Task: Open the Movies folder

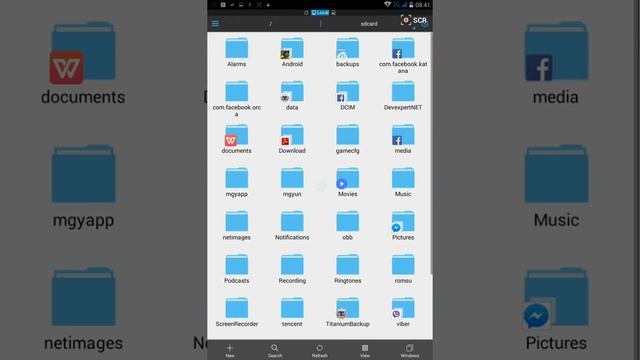Action: click(348, 182)
